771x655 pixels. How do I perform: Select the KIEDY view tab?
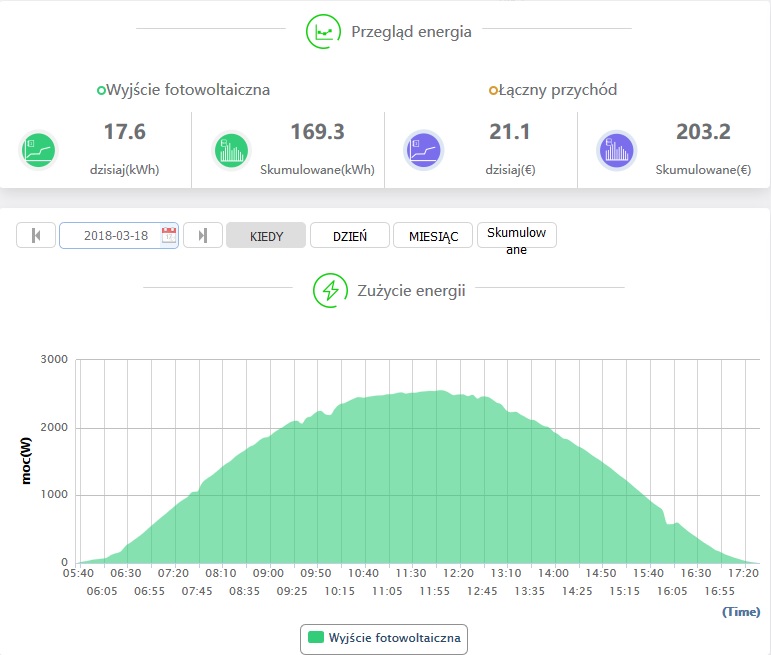tap(267, 236)
